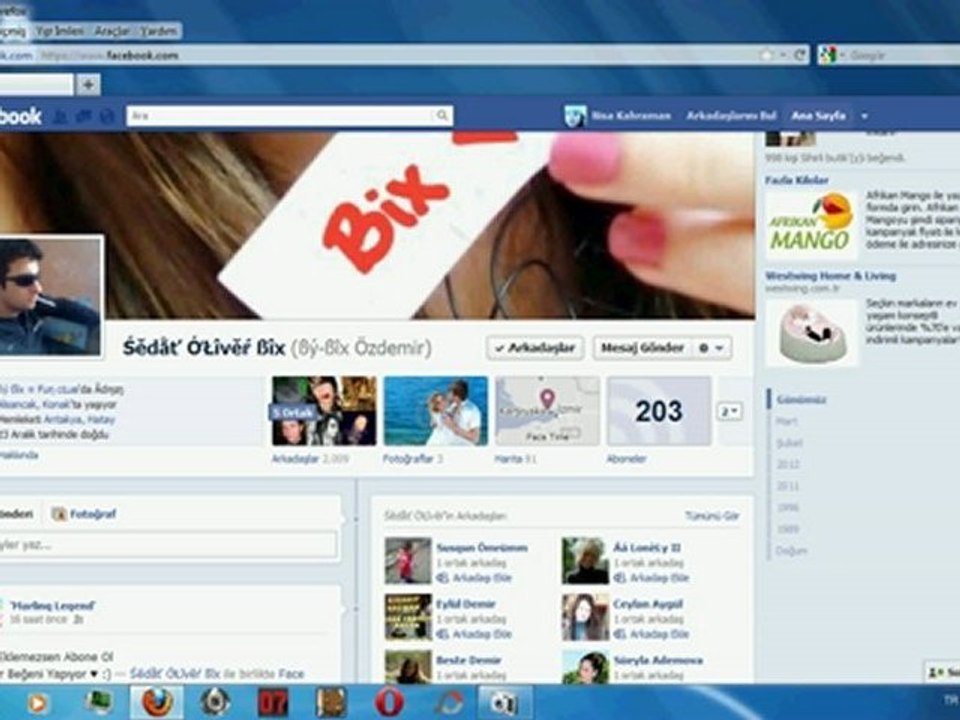Image resolution: width=960 pixels, height=720 pixels.
Task: Click the Afrikan Mango ad image
Action: (811, 226)
